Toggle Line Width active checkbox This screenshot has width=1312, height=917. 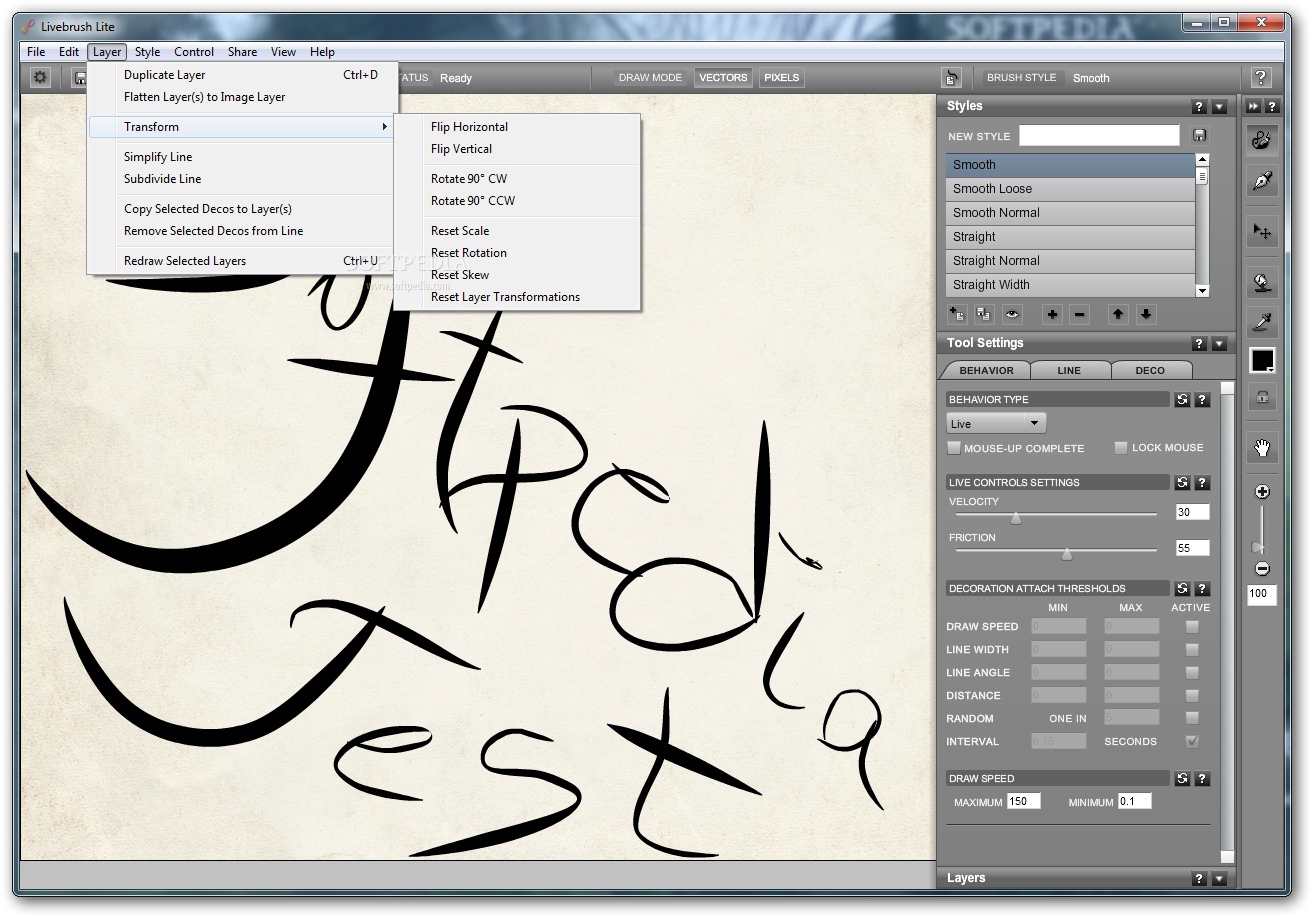tap(1191, 650)
